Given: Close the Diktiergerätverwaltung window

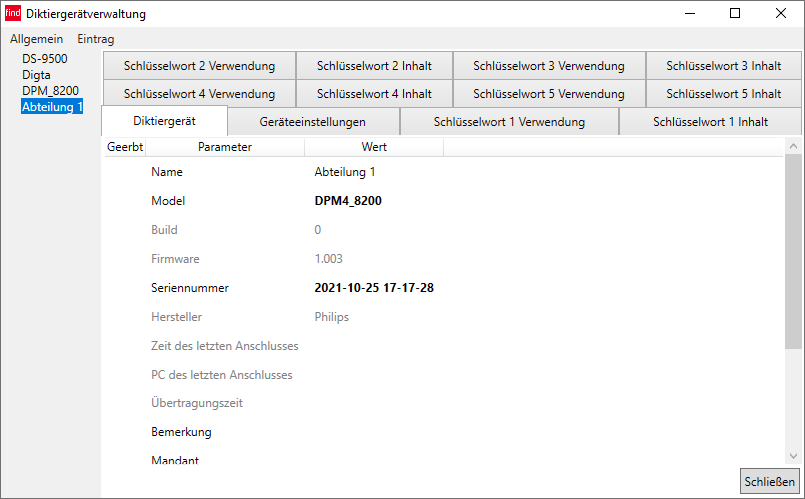Looking at the screenshot, I should pos(781,13).
